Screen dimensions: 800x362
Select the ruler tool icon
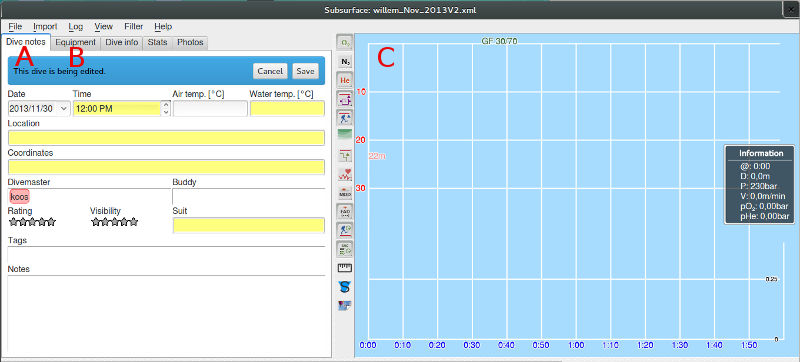345,268
